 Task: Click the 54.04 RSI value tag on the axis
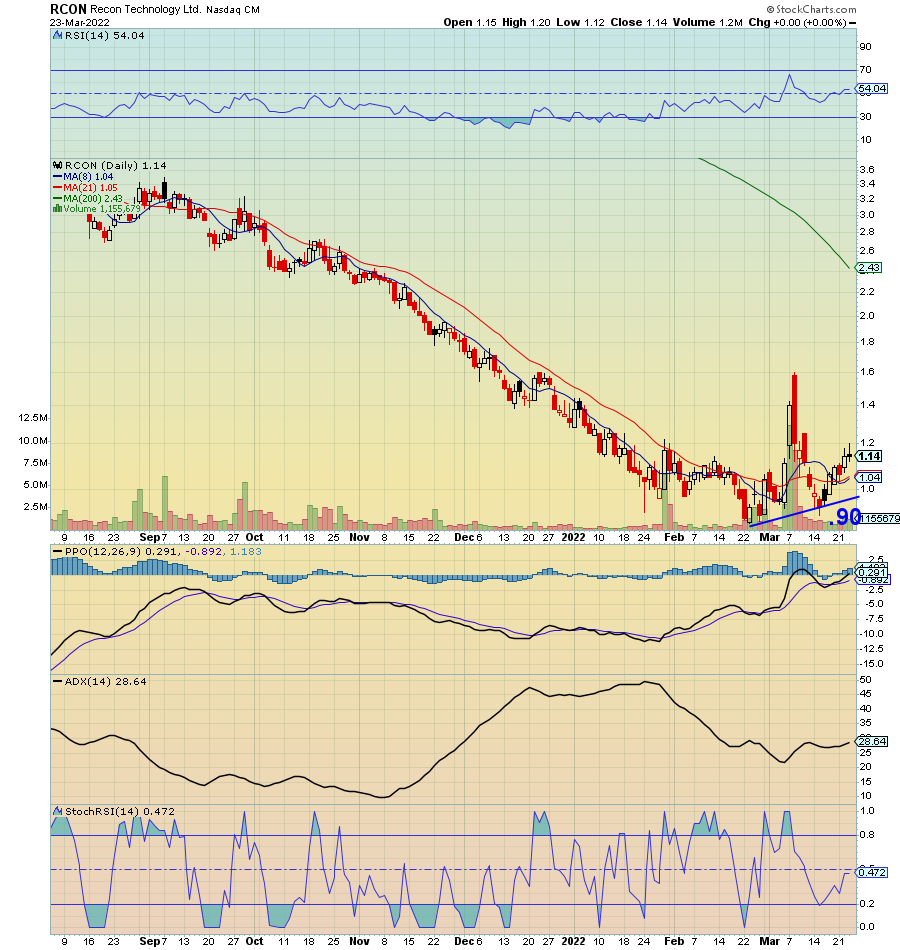(x=872, y=88)
